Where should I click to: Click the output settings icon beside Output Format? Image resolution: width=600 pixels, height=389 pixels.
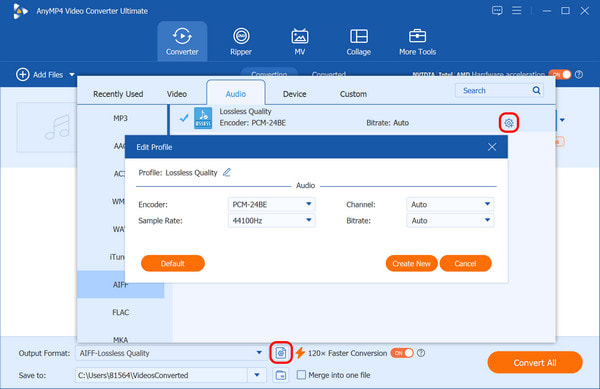click(x=281, y=353)
